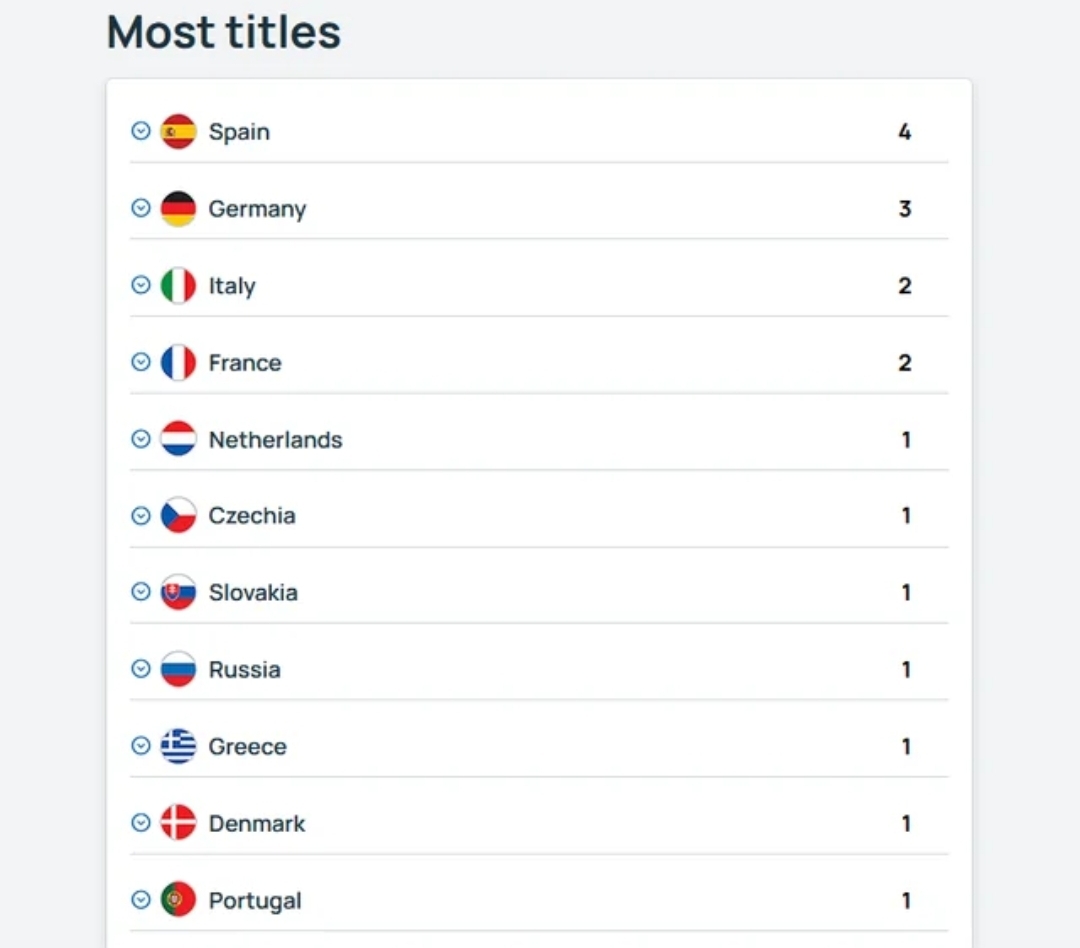Click the Italy flag icon
This screenshot has width=1080, height=948.
point(178,285)
